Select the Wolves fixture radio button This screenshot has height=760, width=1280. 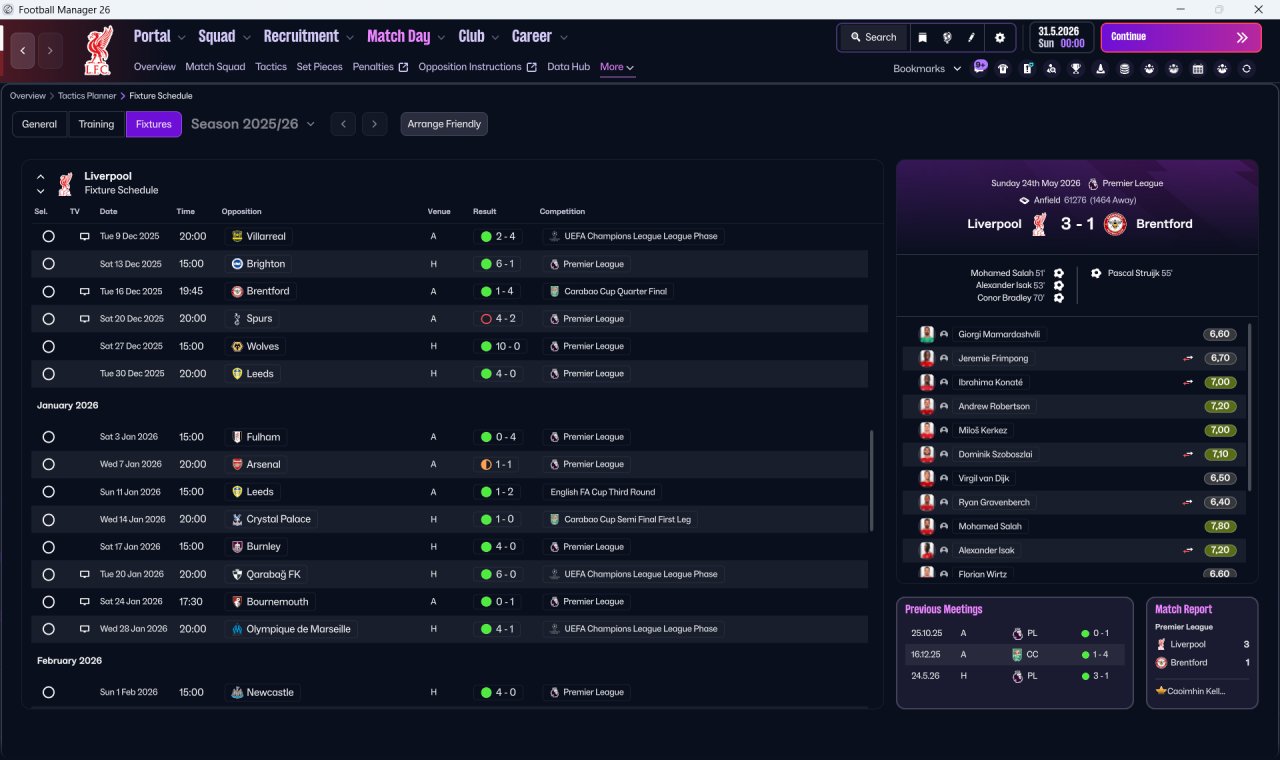[x=48, y=346]
